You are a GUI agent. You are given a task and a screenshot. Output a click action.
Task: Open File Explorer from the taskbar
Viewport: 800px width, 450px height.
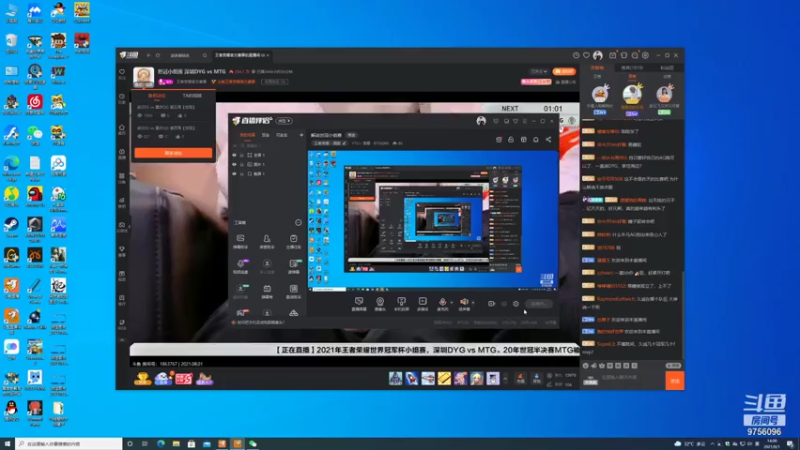(176, 444)
